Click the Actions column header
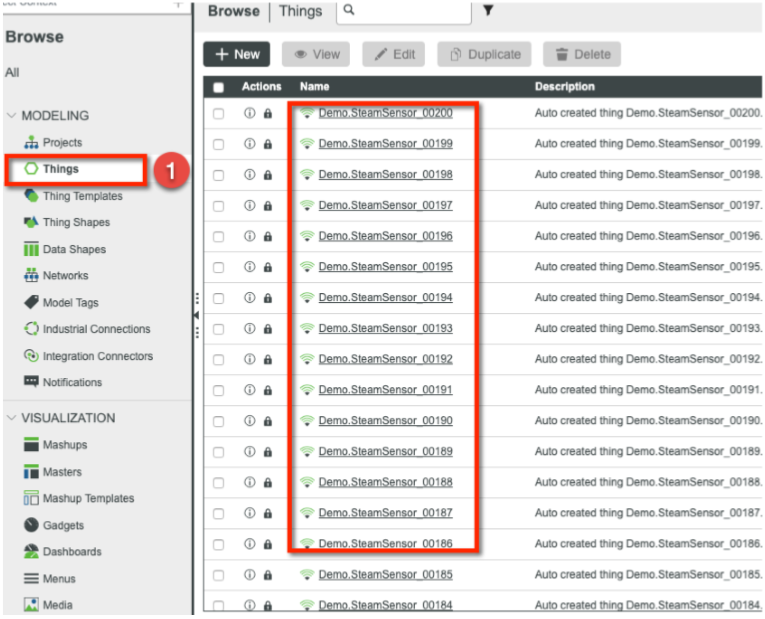 [x=262, y=87]
